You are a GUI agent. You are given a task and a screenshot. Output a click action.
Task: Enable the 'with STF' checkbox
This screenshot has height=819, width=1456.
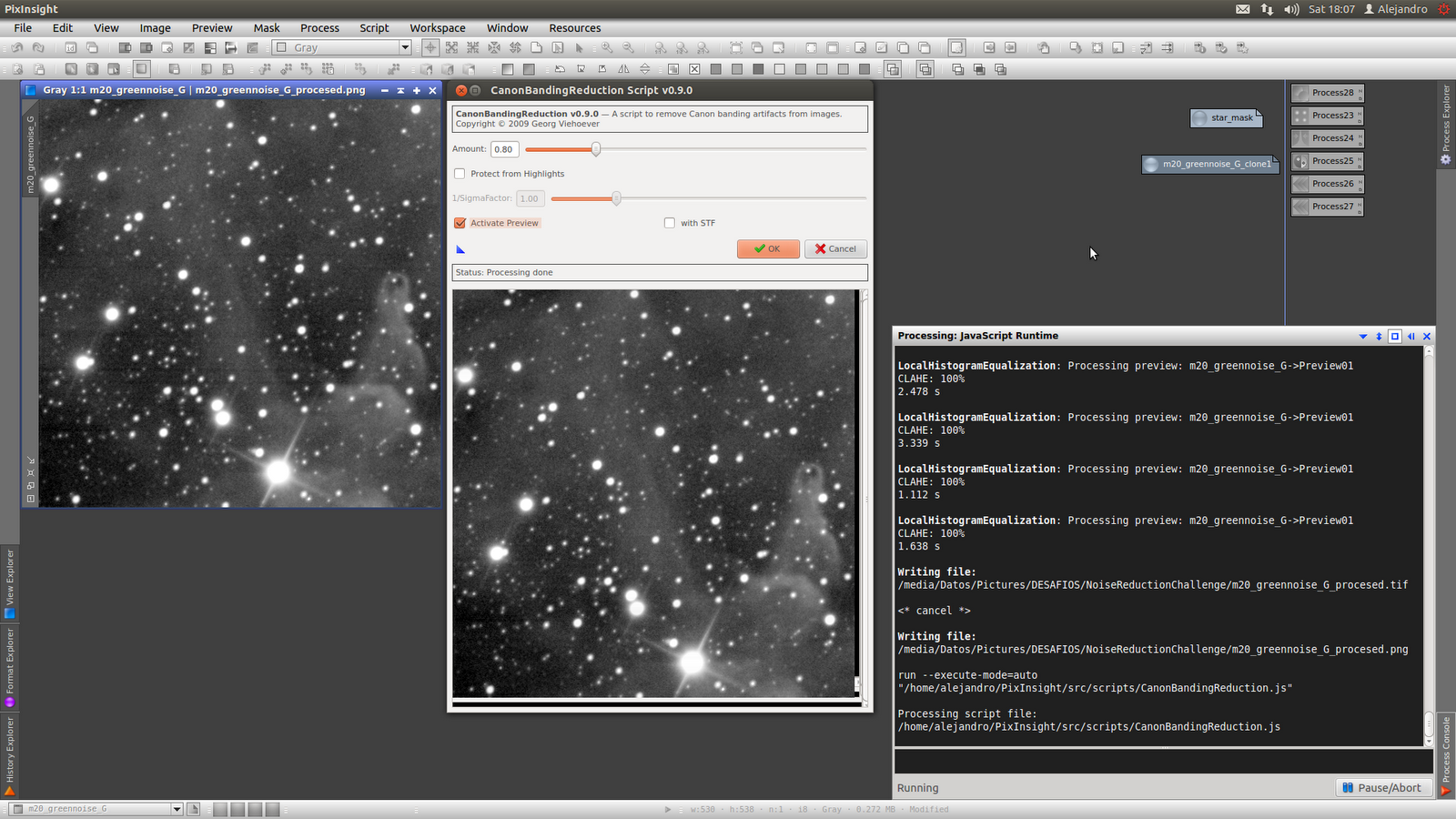670,223
